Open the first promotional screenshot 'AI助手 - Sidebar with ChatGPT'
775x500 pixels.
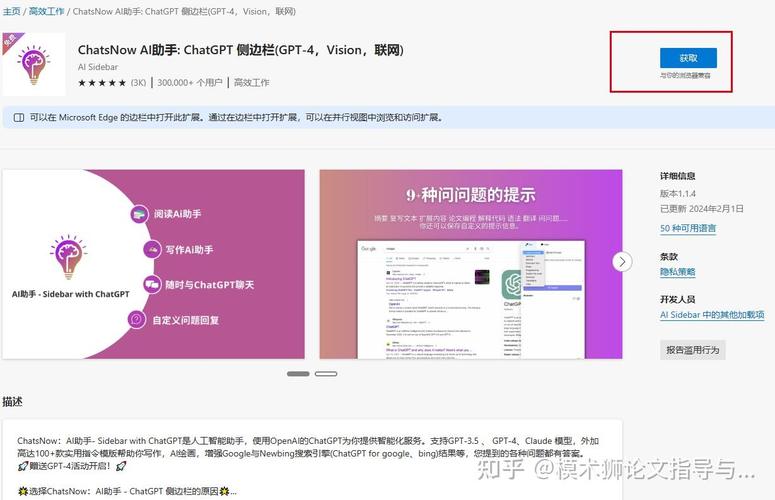(x=153, y=264)
